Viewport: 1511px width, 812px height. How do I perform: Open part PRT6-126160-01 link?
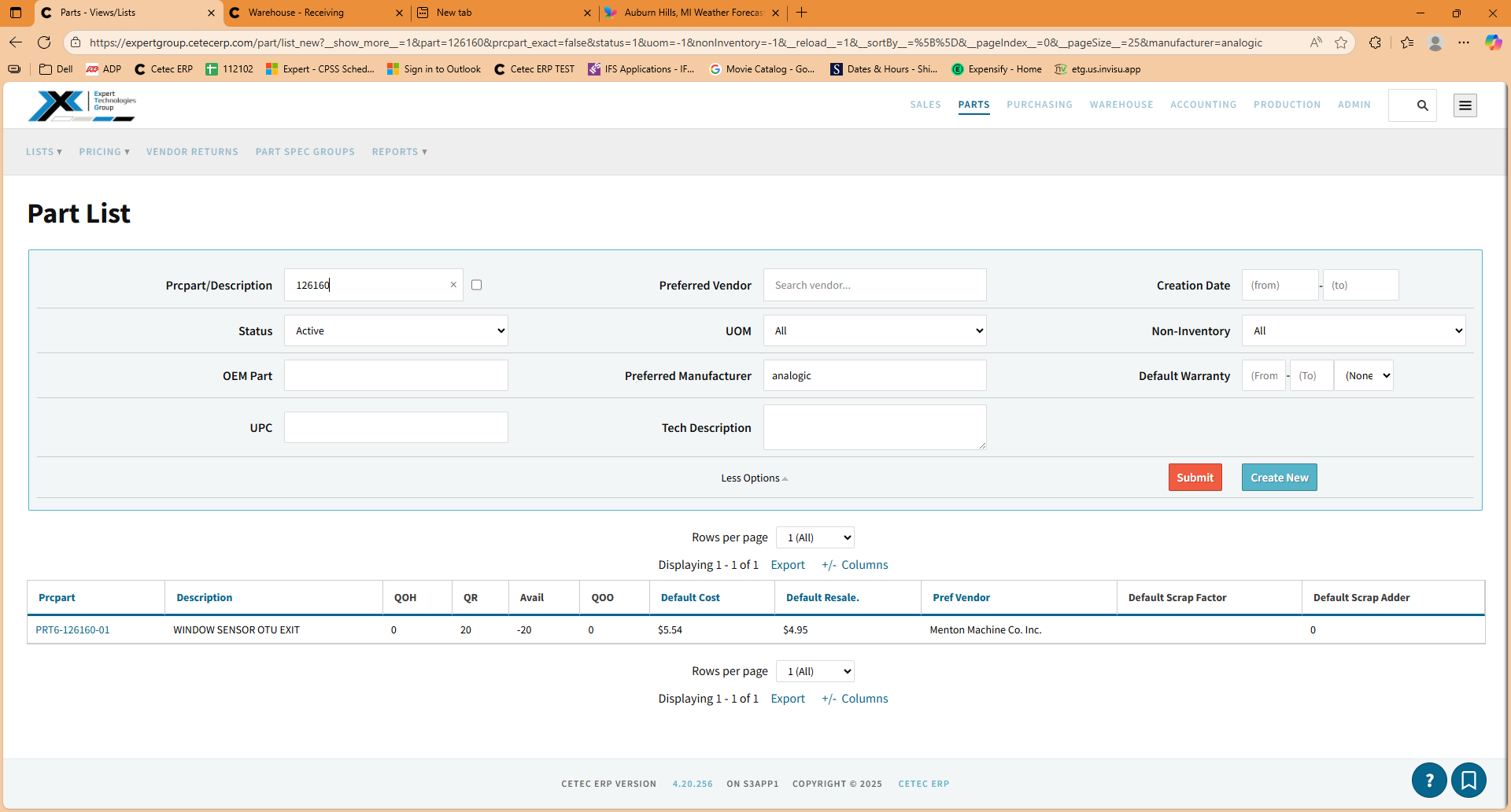[72, 630]
